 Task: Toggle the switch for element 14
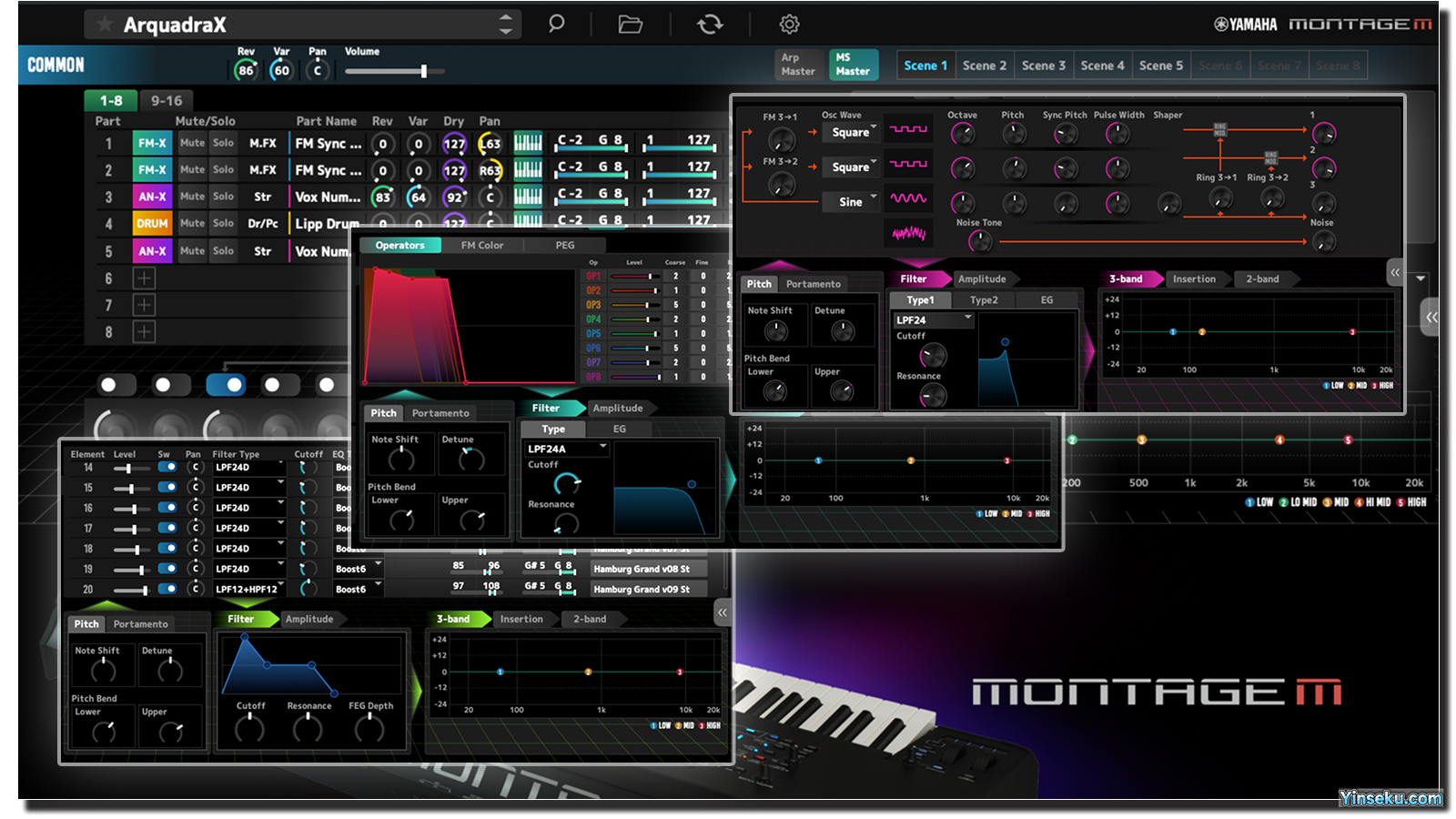point(167,467)
